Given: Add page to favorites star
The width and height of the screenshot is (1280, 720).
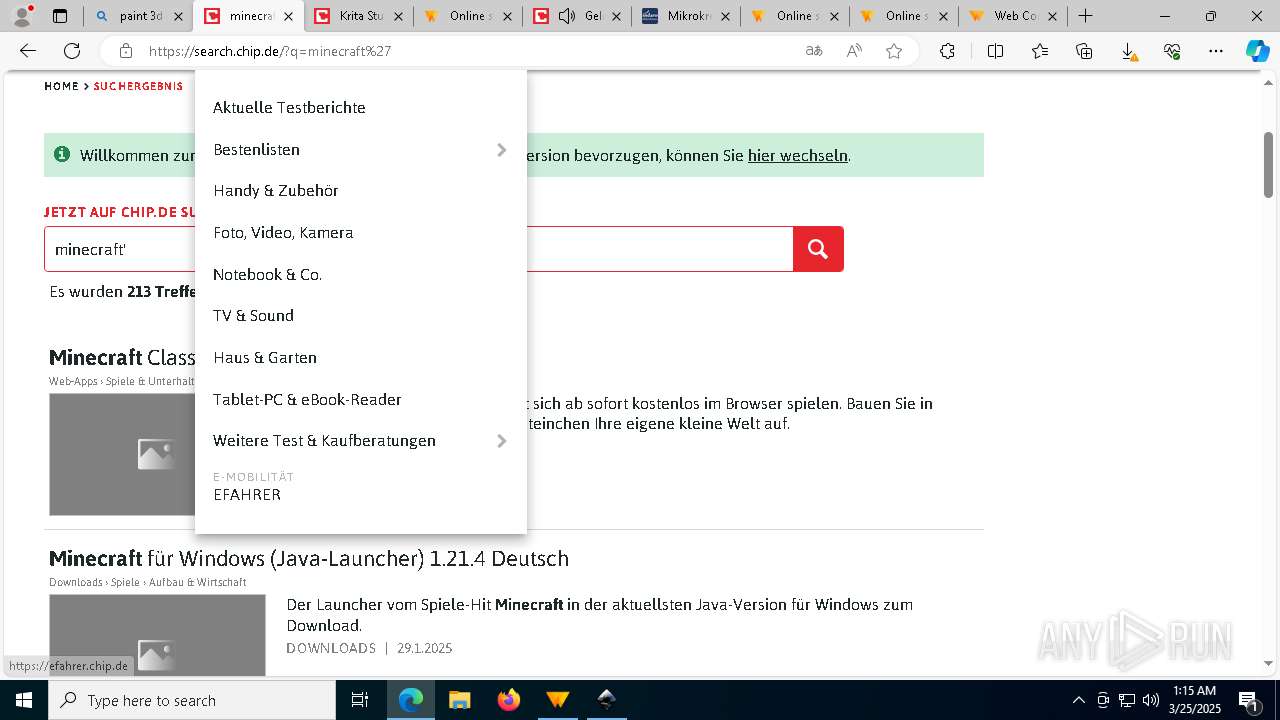Looking at the screenshot, I should pos(894,51).
